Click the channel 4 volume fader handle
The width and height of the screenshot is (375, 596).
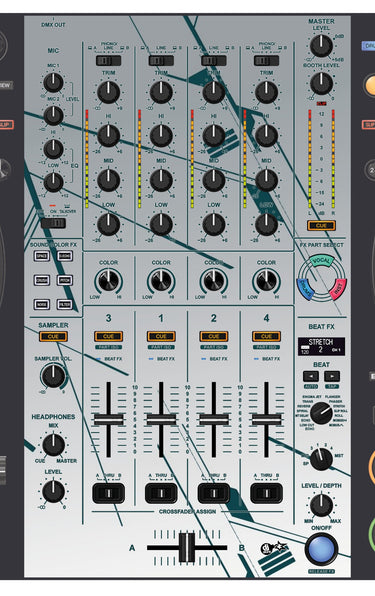point(266,420)
